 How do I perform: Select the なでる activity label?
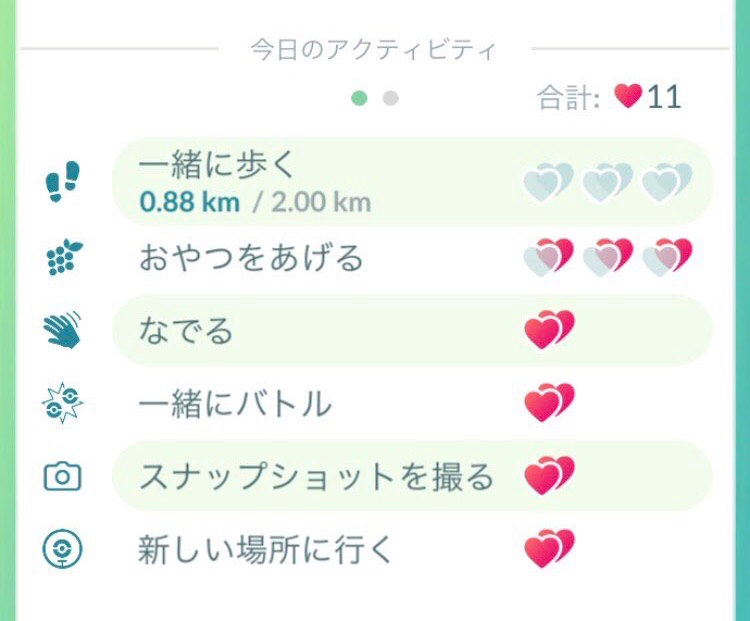coord(186,331)
